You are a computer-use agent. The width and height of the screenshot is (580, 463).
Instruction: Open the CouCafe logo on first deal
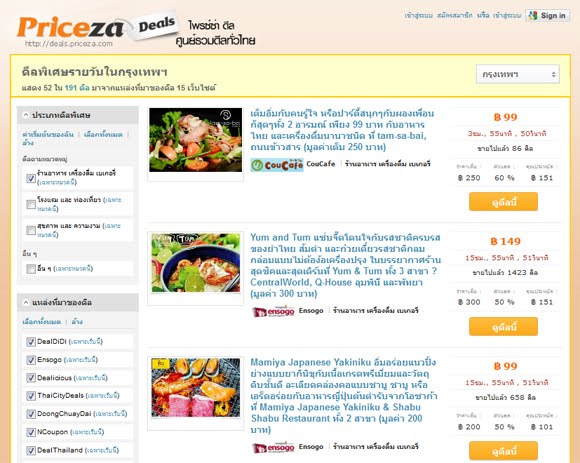pyautogui.click(x=277, y=165)
